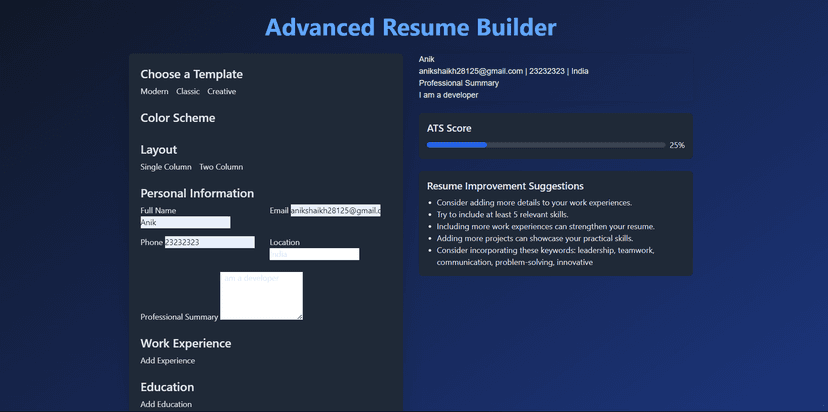828x412 pixels.
Task: Click Resume Improvement Suggestions heading
Action: click(505, 186)
